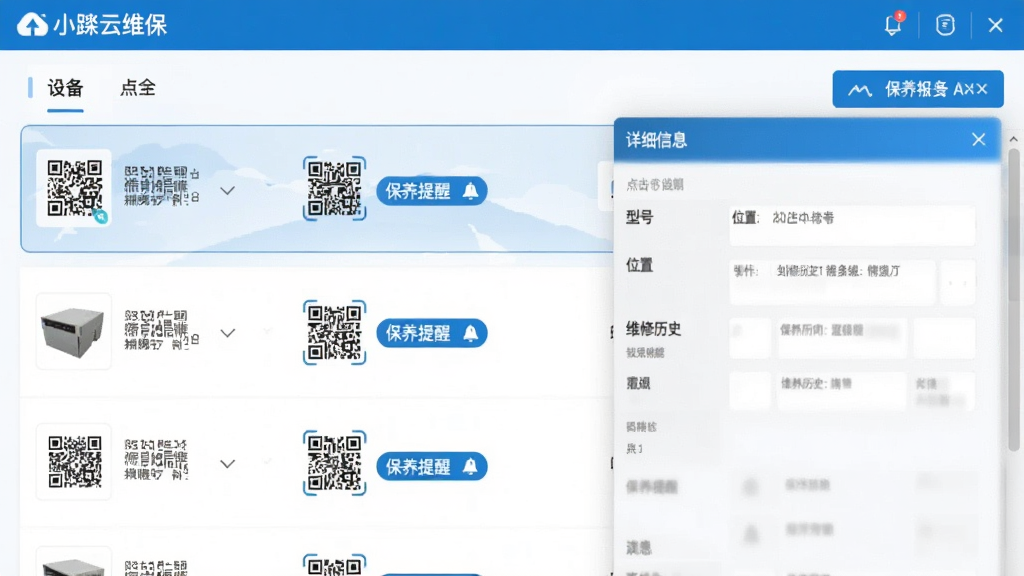This screenshot has height=576, width=1024.
Task: Click the first row's QR code thumbnail
Action: [74, 188]
